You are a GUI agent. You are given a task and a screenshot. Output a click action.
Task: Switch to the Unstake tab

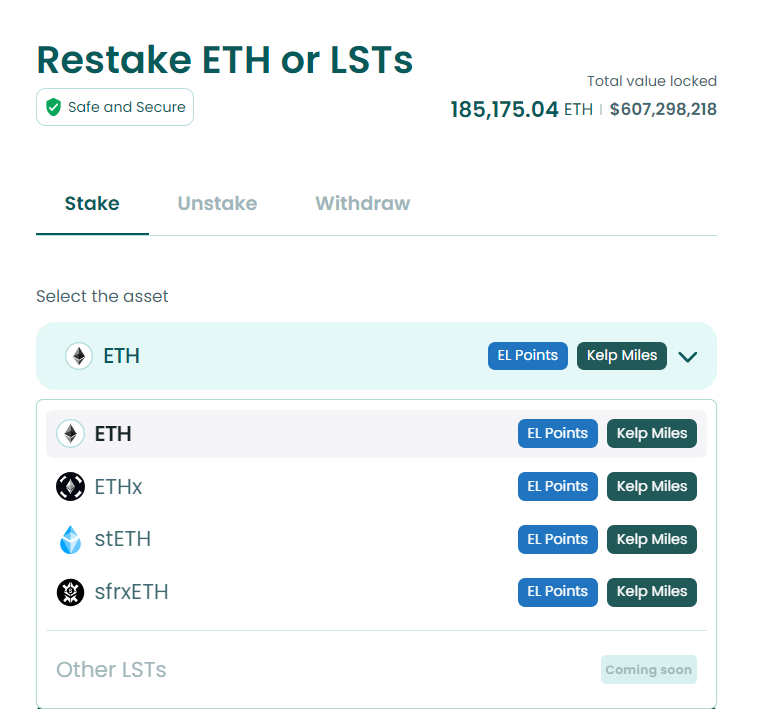coord(217,204)
